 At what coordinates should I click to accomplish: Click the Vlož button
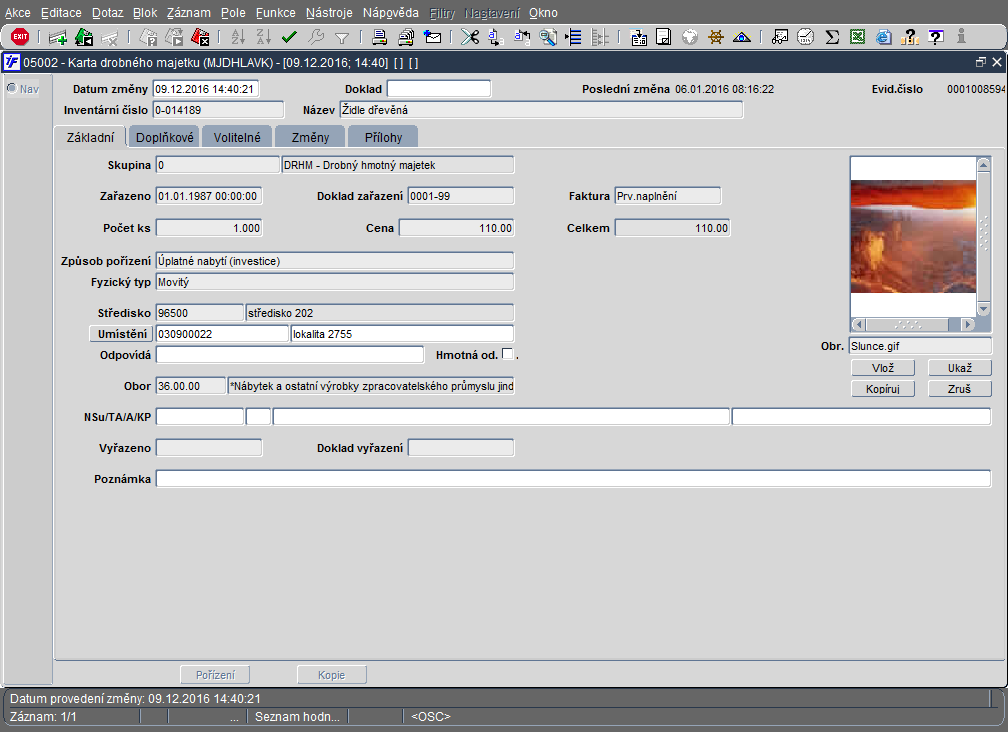point(883,368)
